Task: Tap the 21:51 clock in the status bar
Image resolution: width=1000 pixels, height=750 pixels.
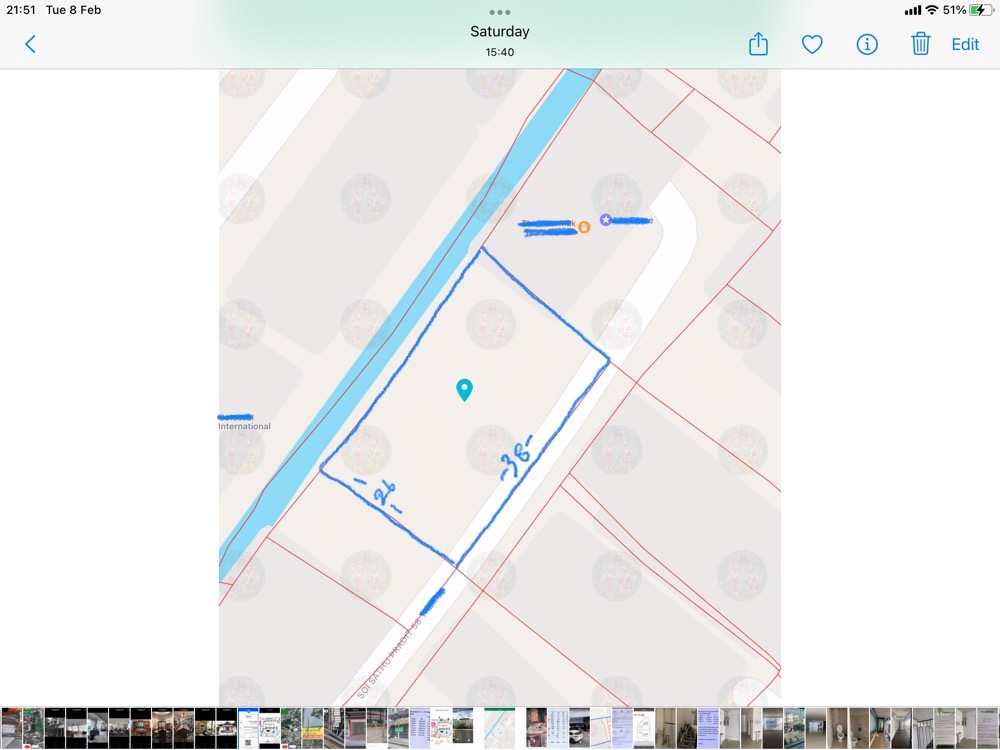Action: click(21, 10)
